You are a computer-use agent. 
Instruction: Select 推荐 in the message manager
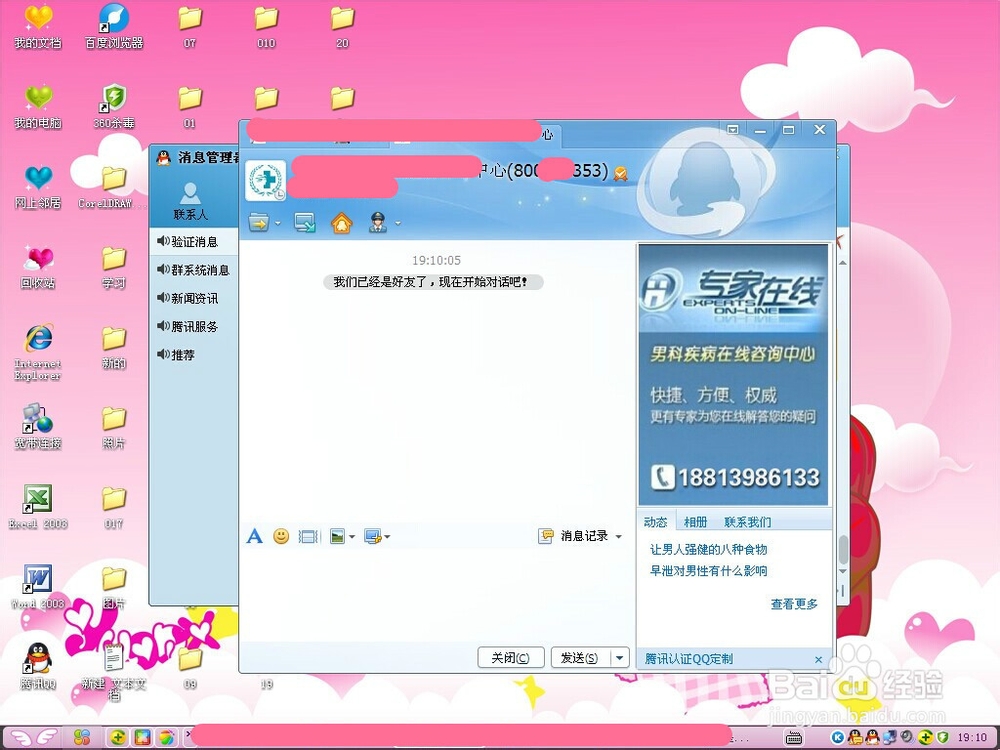click(x=194, y=355)
